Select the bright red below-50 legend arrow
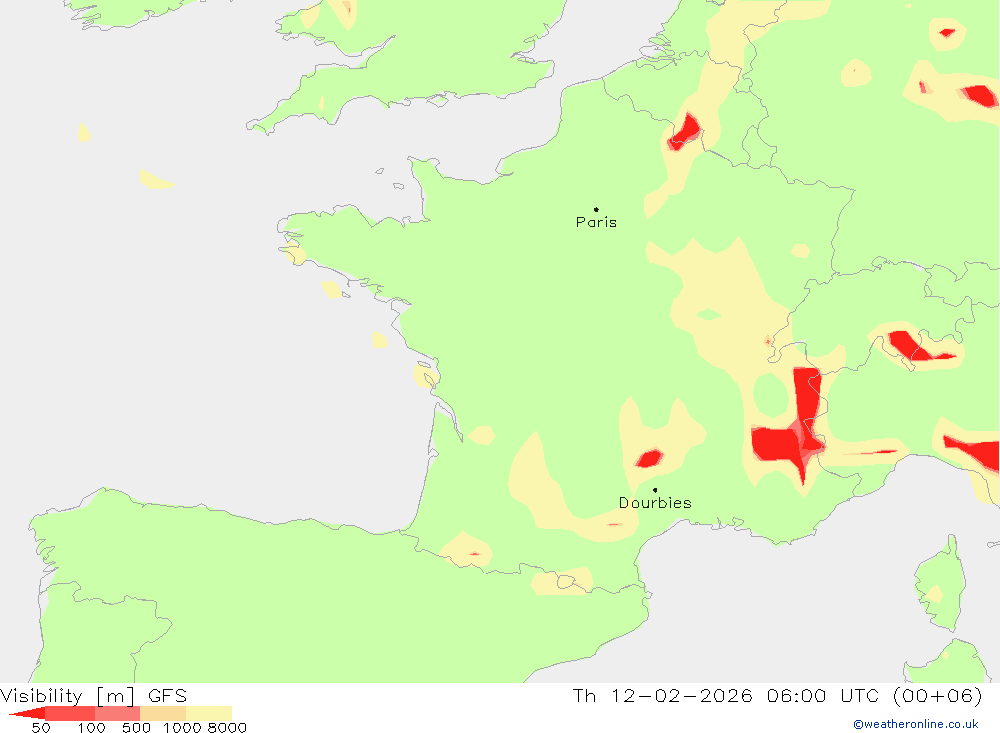This screenshot has width=1000, height=733. [x=27, y=713]
